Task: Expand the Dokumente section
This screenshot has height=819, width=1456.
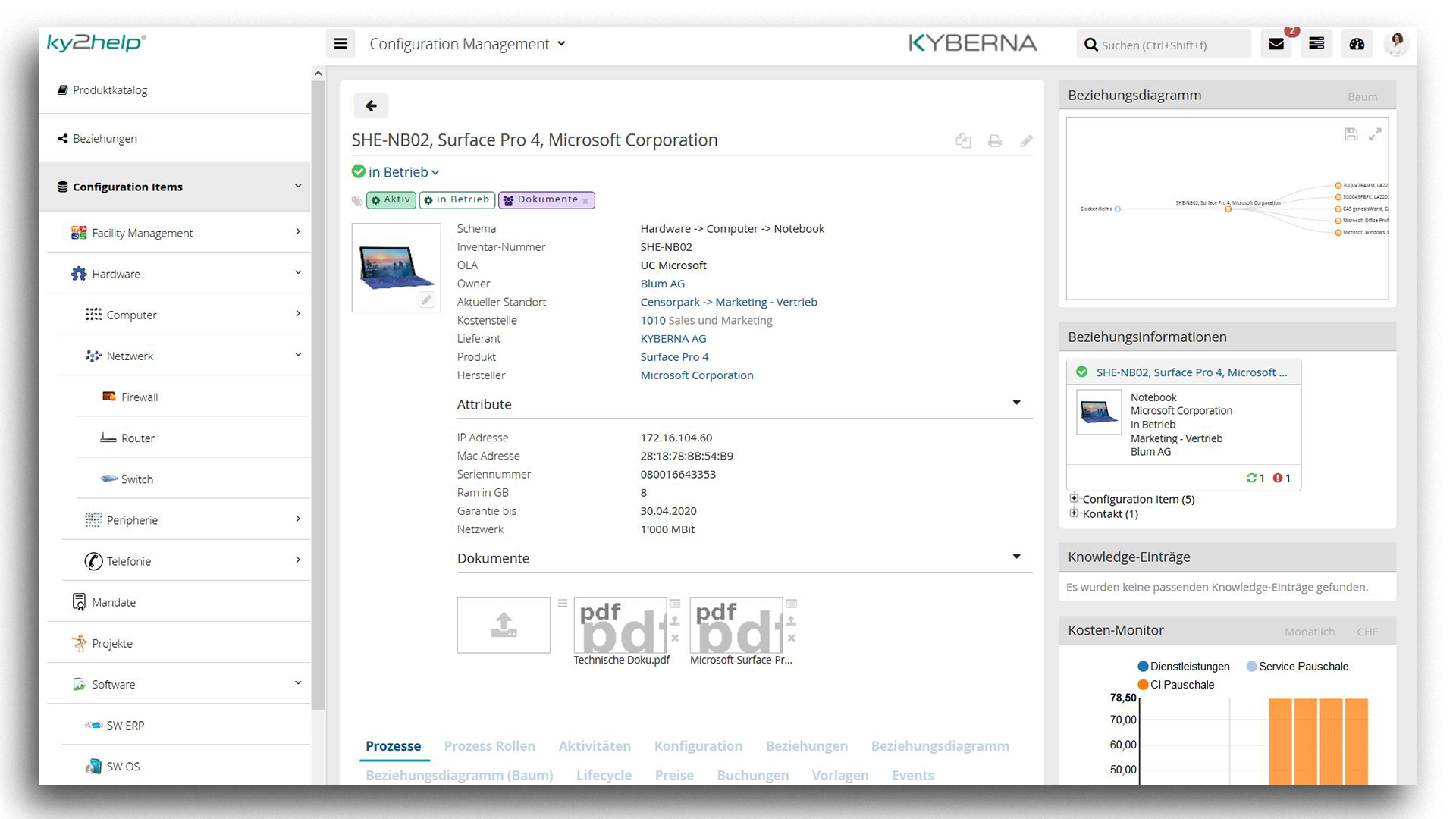Action: coord(1016,558)
